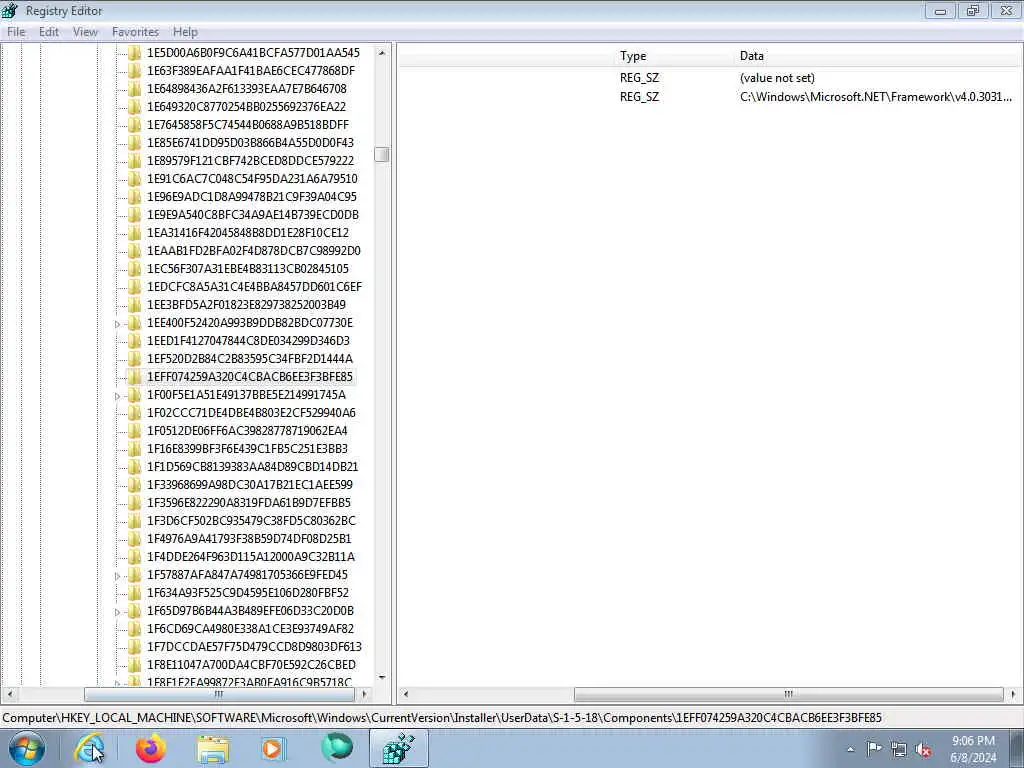
Task: Select key 1F8E11047A700DA4CBF70E592C26CBED
Action: [x=251, y=664]
